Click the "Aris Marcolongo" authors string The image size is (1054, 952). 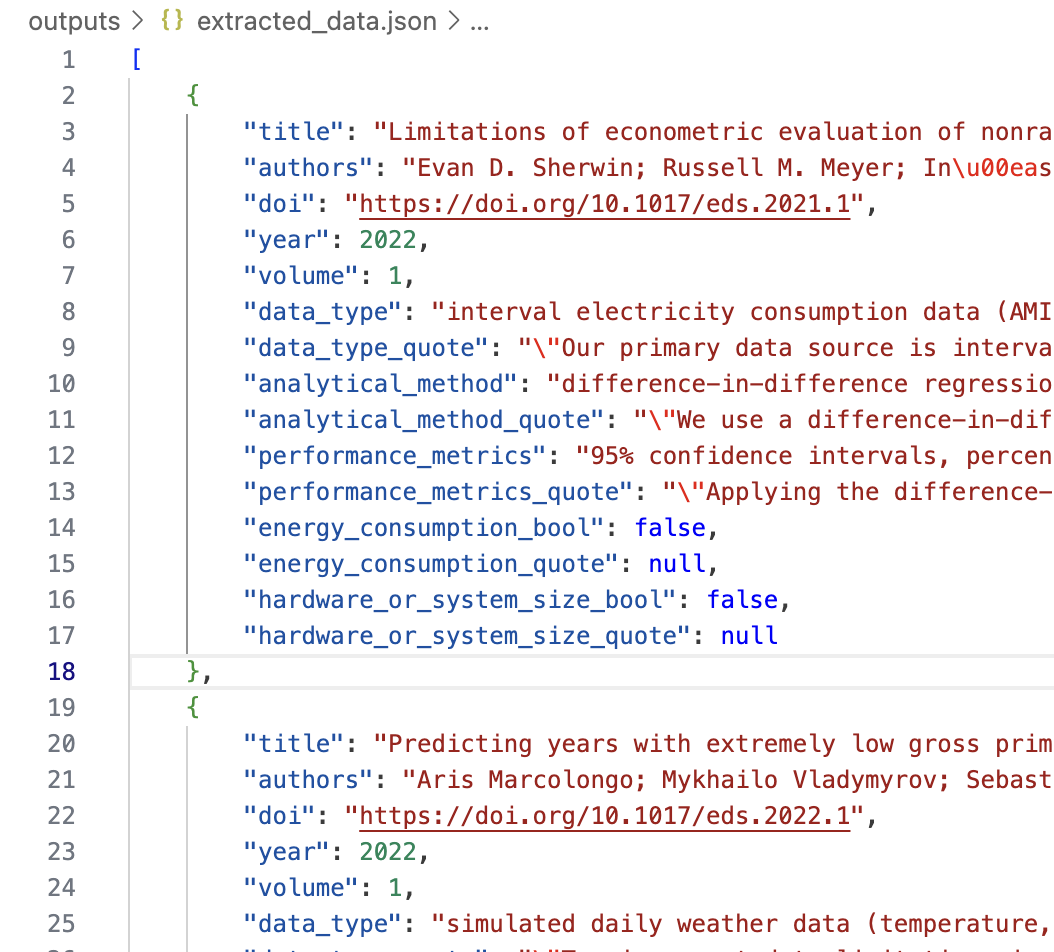click(727, 779)
